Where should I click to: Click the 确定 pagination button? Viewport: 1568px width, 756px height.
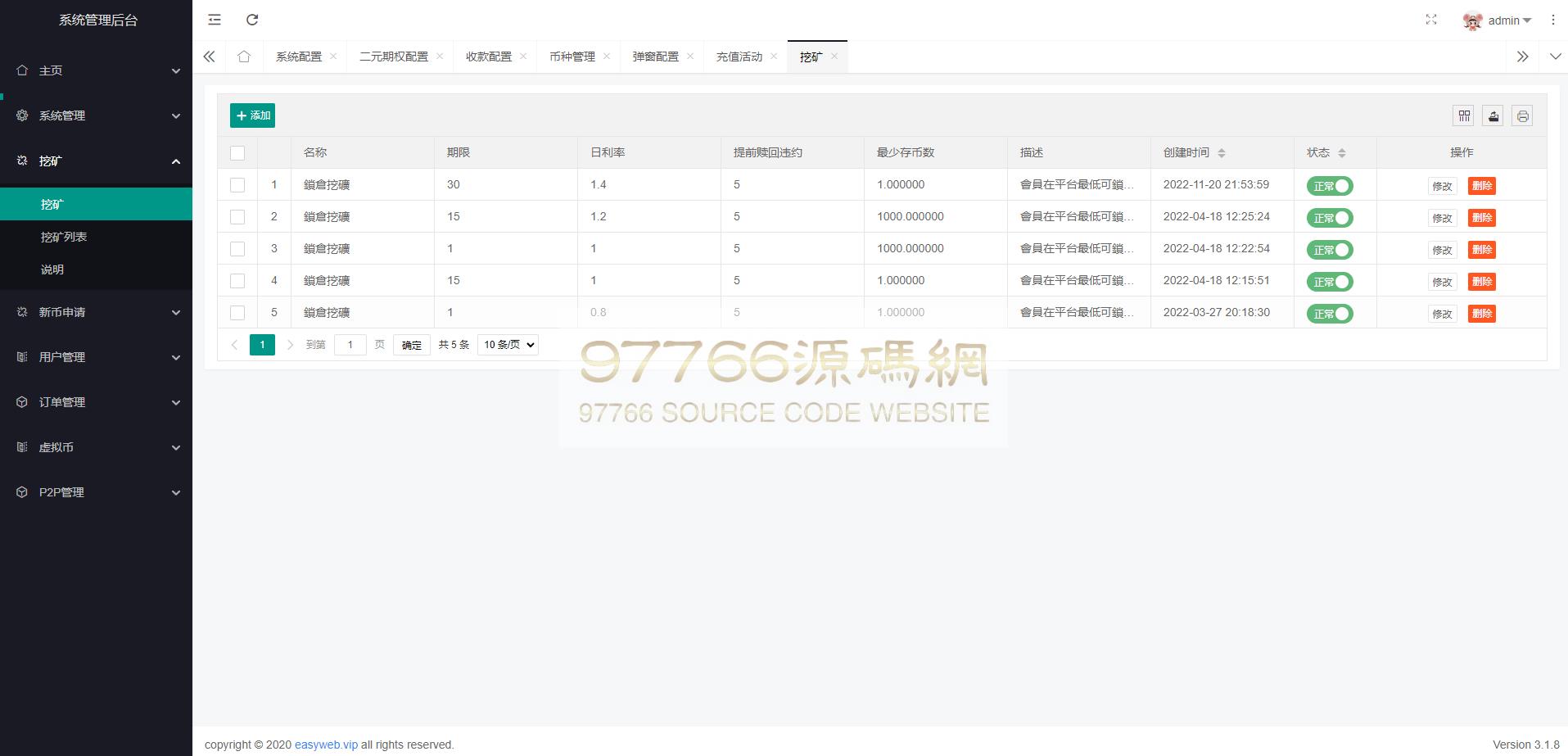click(412, 345)
